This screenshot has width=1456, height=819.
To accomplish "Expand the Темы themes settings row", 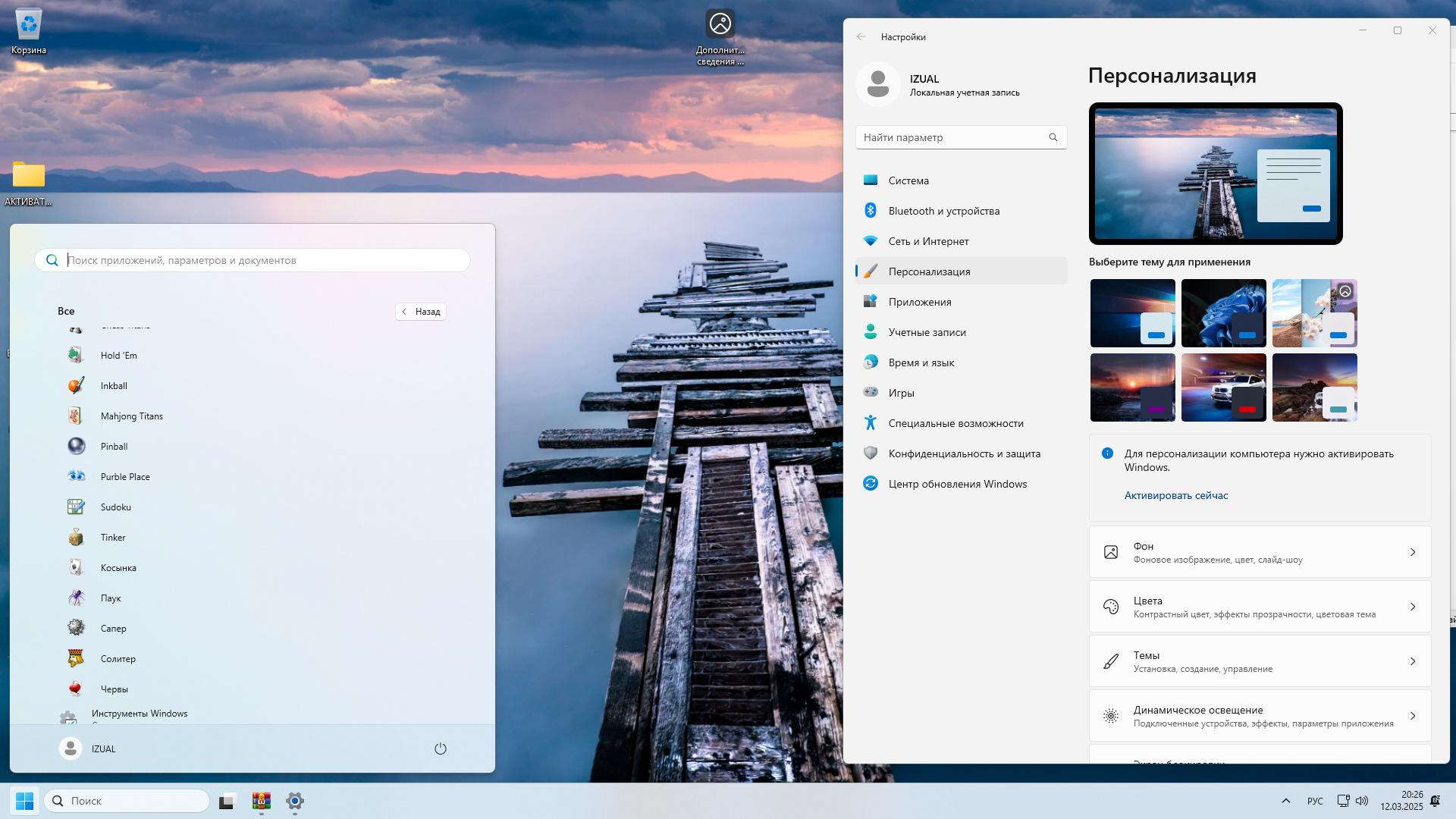I will pos(1260,661).
